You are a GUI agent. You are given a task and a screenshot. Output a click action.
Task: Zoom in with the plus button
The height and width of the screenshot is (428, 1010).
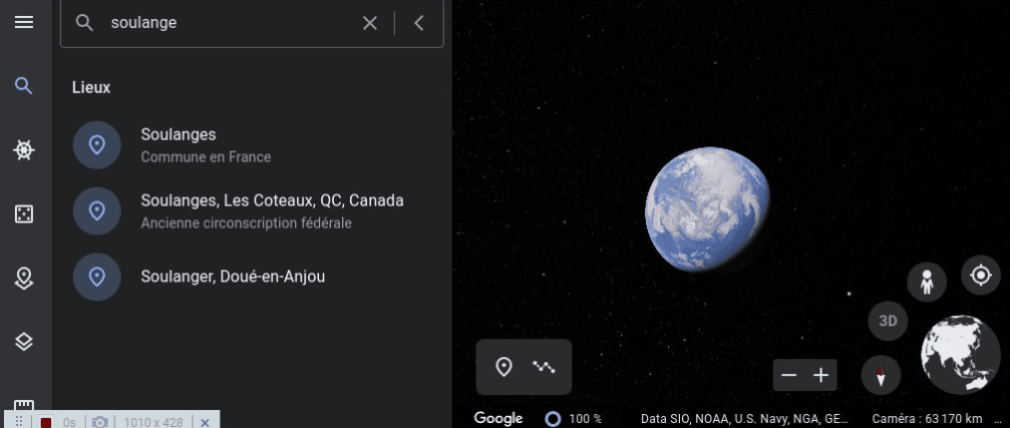821,375
